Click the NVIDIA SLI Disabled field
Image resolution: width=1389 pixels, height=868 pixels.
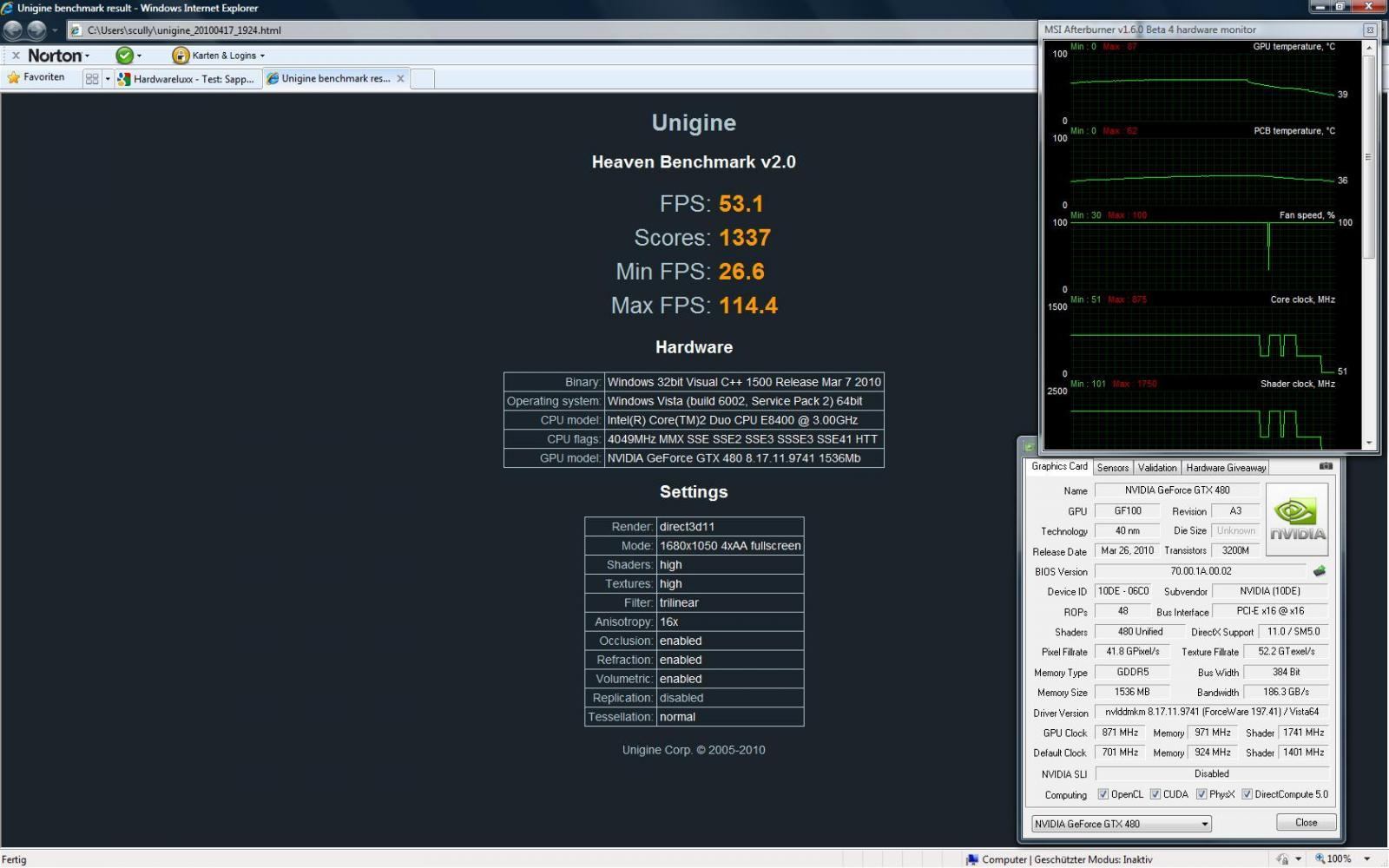click(x=1212, y=773)
